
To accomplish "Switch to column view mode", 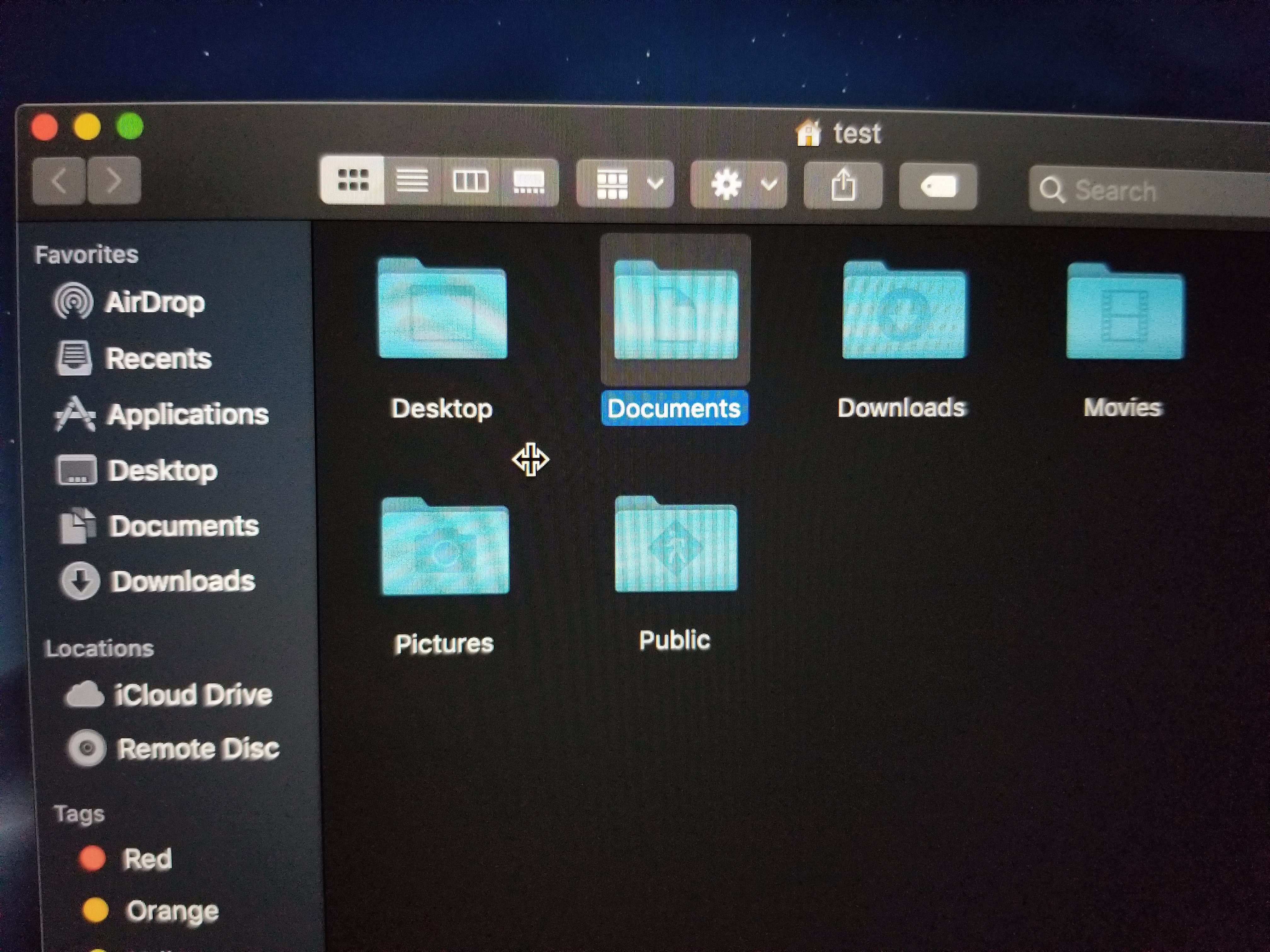I will (470, 183).
